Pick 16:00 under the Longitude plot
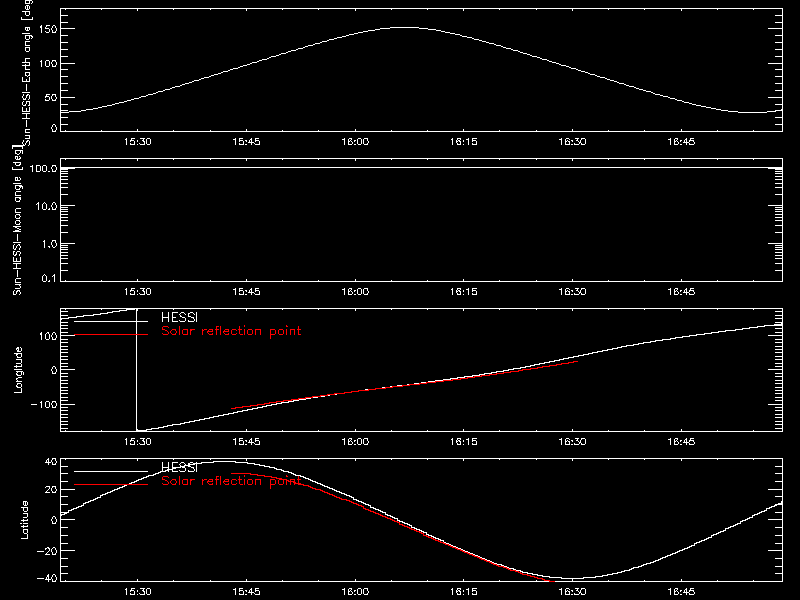 (x=355, y=442)
